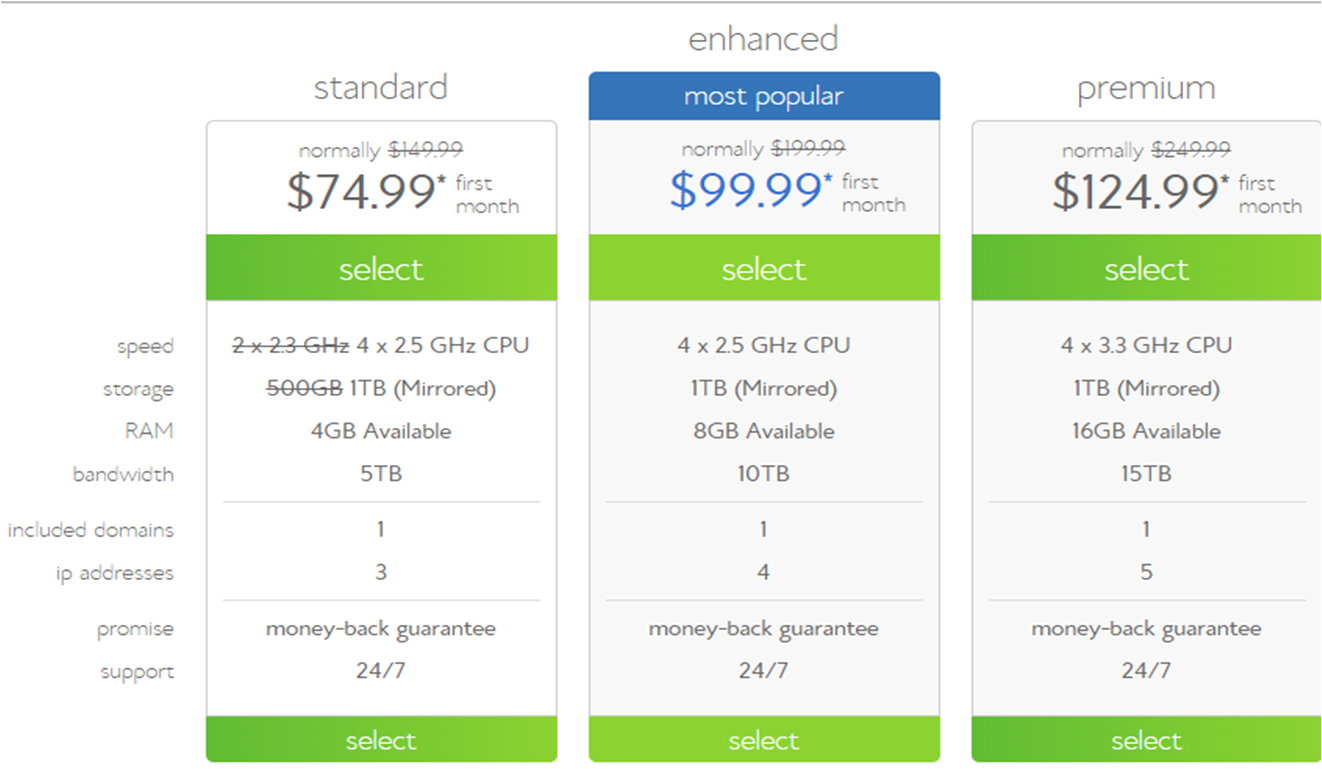
Task: Click the blue 'most popular' banner
Action: pyautogui.click(x=764, y=96)
